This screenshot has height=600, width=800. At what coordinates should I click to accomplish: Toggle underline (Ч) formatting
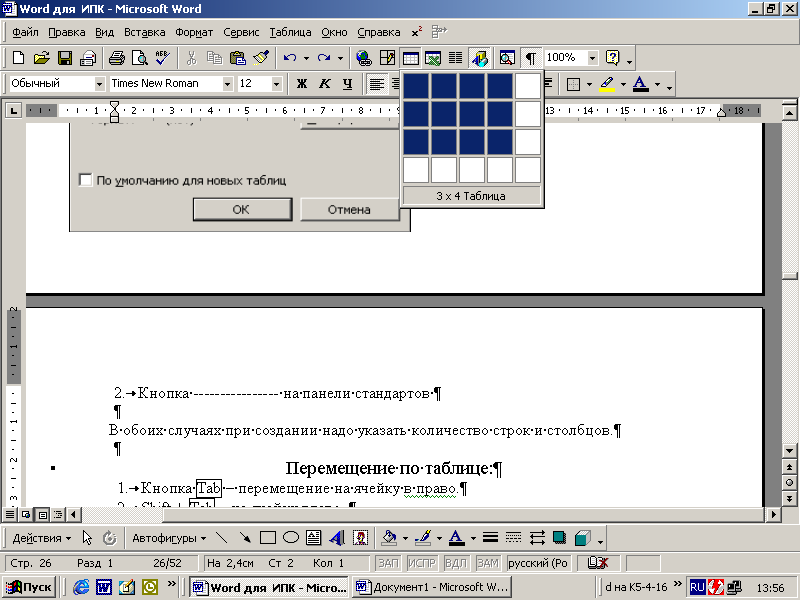pyautogui.click(x=347, y=84)
